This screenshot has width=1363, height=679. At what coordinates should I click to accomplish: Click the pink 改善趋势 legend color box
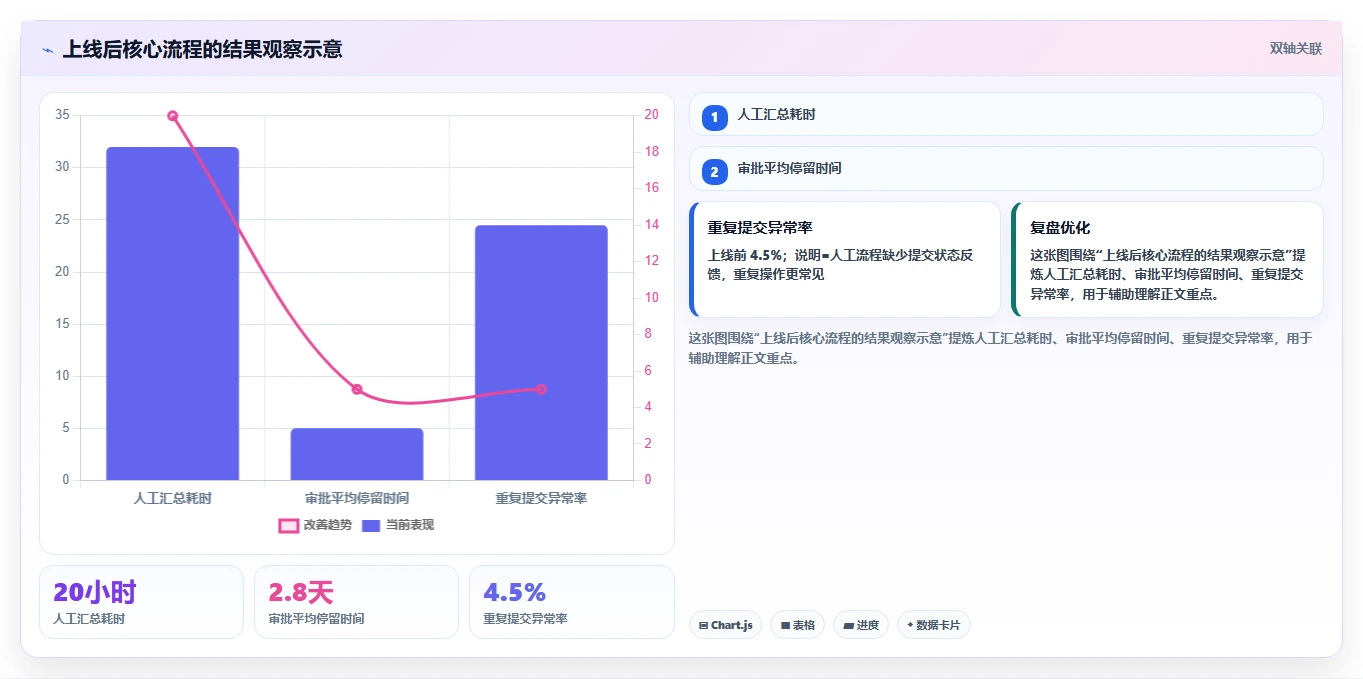pos(288,525)
